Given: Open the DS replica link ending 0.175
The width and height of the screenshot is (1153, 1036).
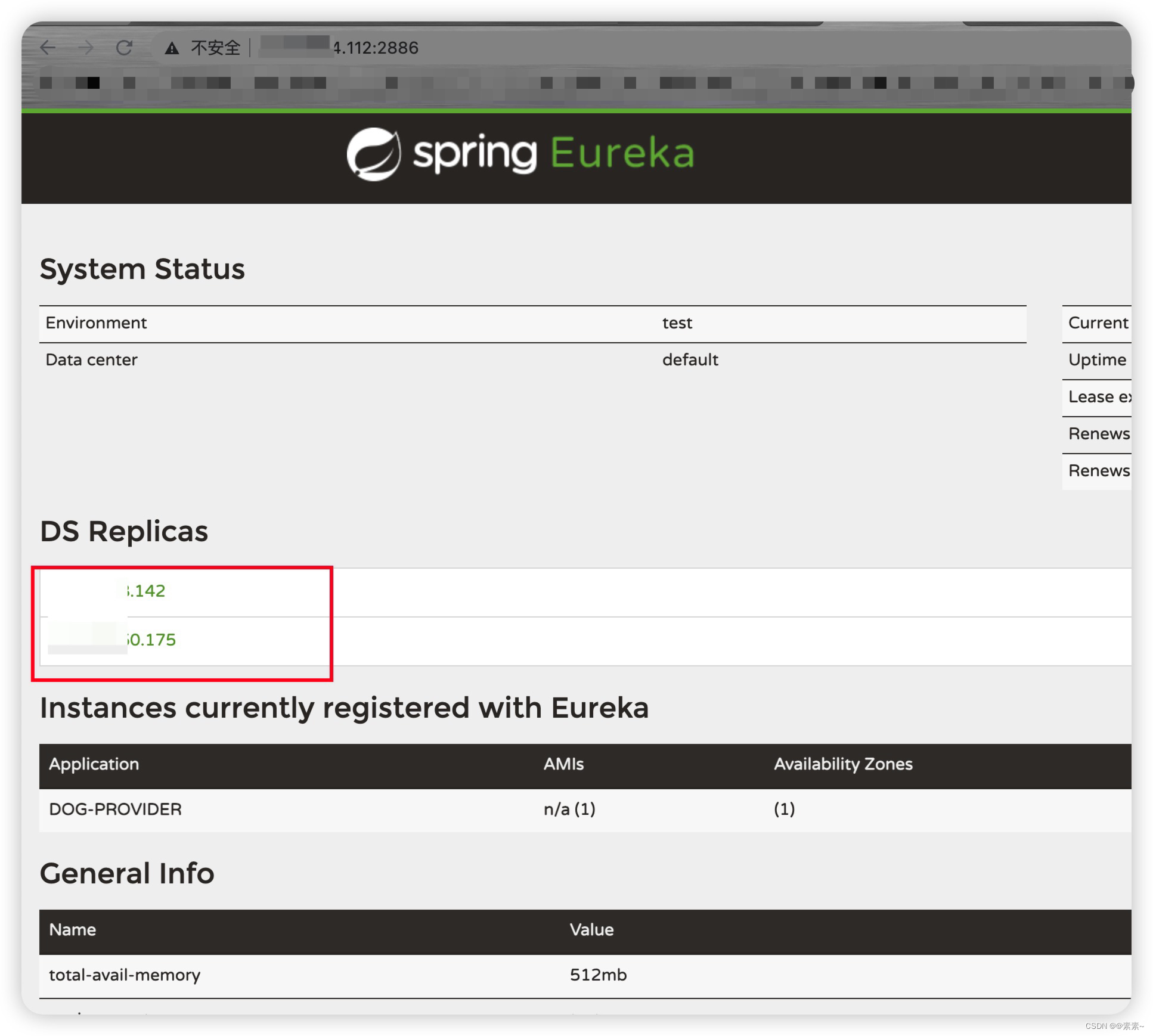Looking at the screenshot, I should pyautogui.click(x=150, y=640).
